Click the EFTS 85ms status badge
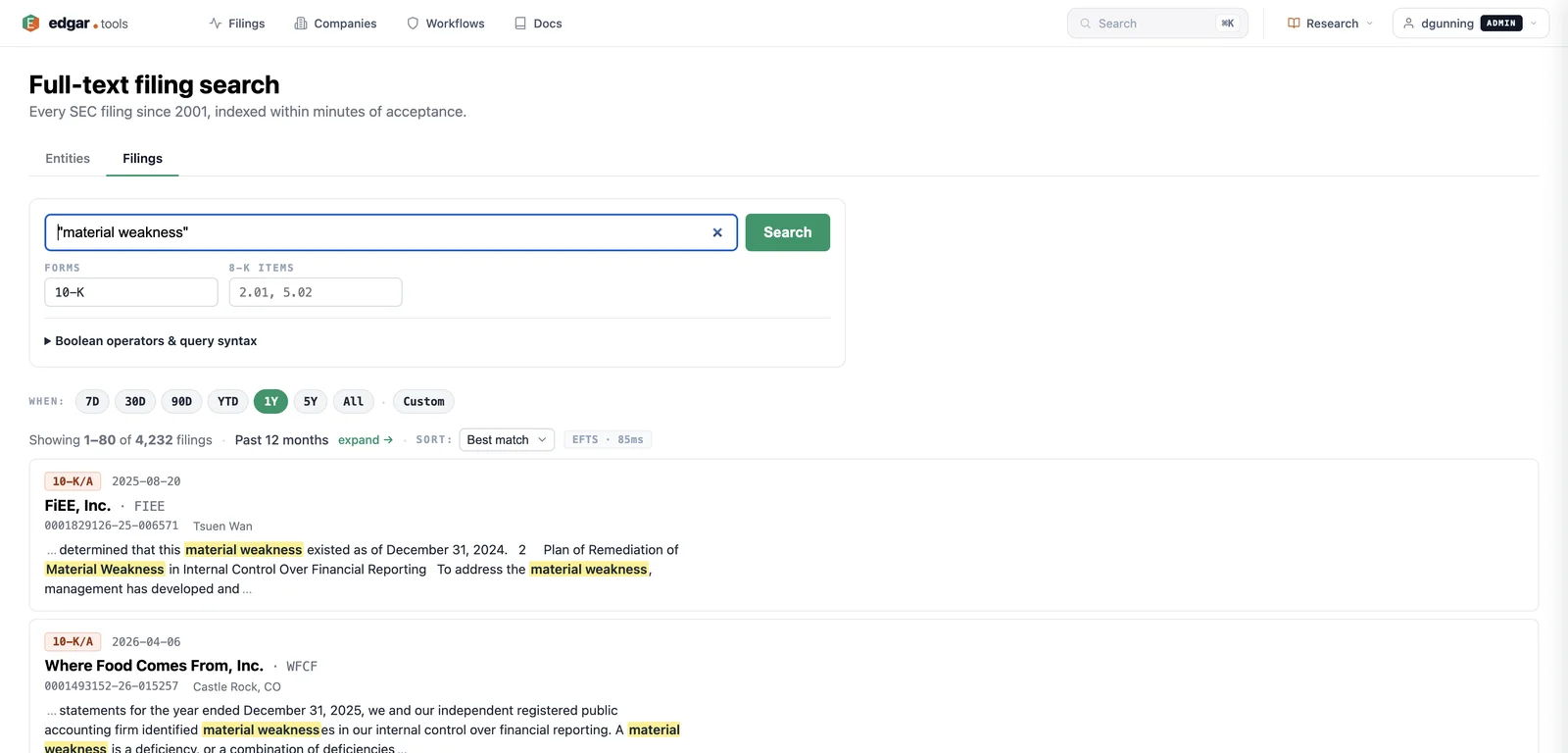The height and width of the screenshot is (753, 1568). (x=608, y=440)
